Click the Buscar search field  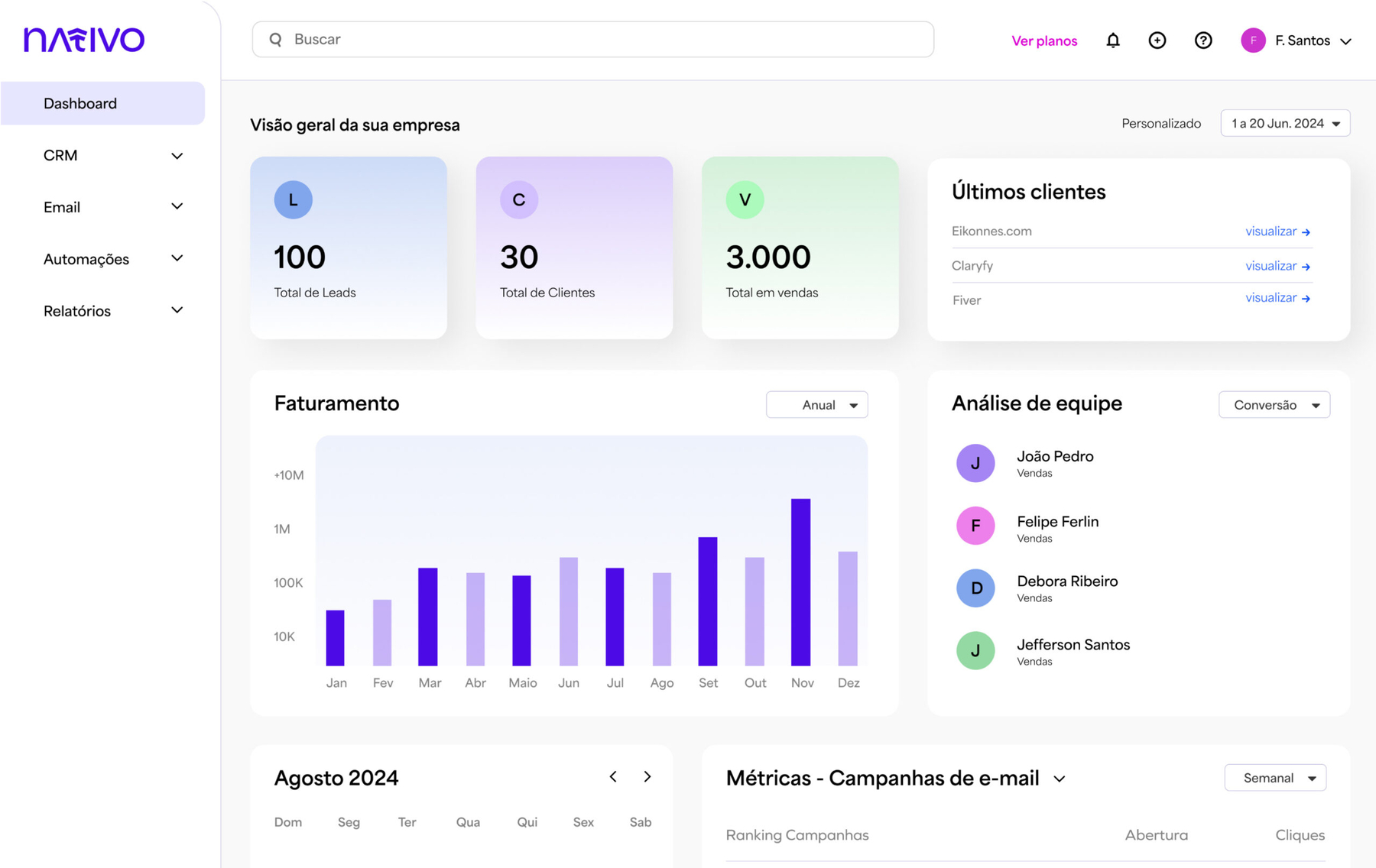pos(592,40)
